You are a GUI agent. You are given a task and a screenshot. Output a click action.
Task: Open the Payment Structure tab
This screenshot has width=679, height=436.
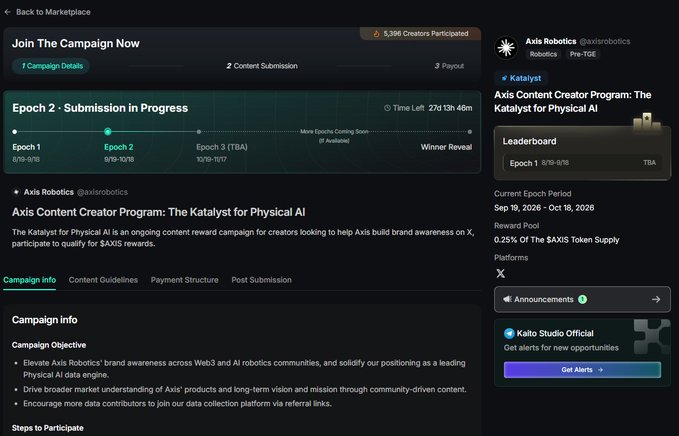point(184,280)
